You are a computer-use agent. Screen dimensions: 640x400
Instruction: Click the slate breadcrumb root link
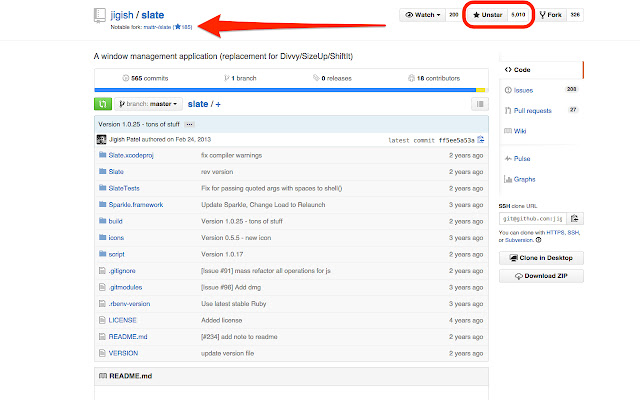(x=198, y=104)
